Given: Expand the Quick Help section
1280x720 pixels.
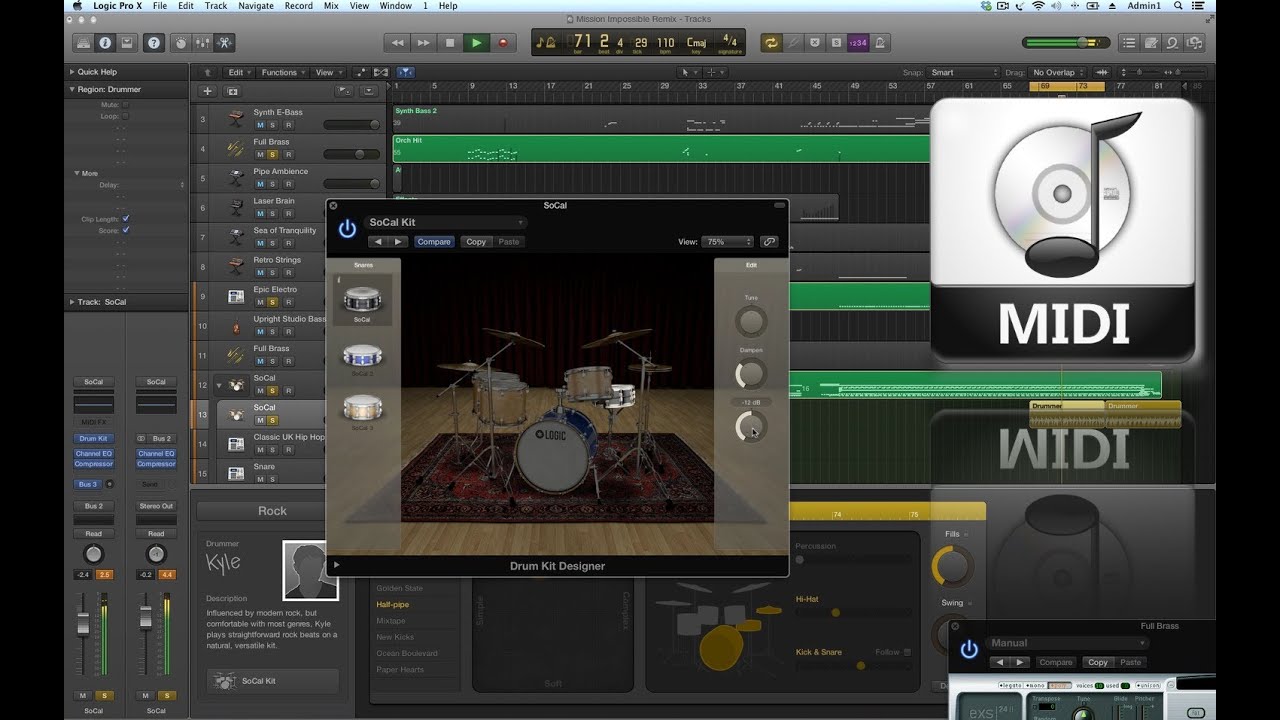Looking at the screenshot, I should 72,72.
